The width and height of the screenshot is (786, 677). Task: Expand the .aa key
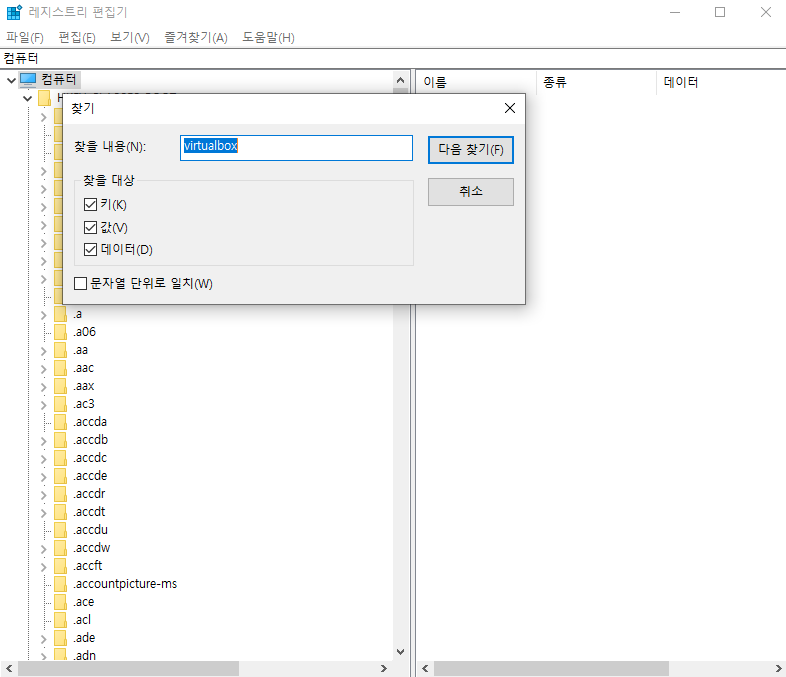44,351
